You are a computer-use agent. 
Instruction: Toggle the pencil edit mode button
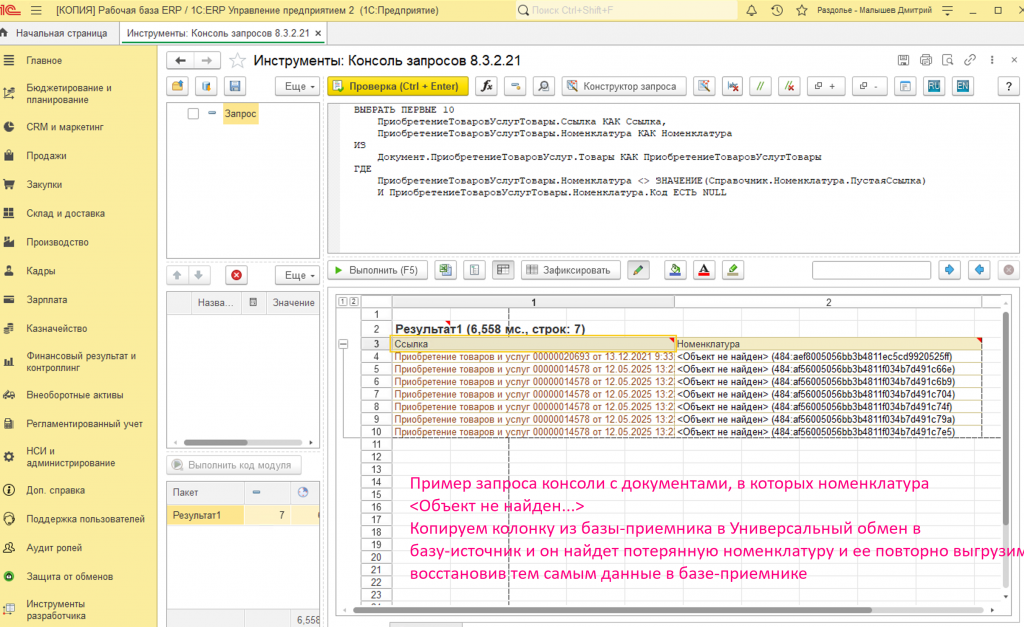[x=638, y=270]
